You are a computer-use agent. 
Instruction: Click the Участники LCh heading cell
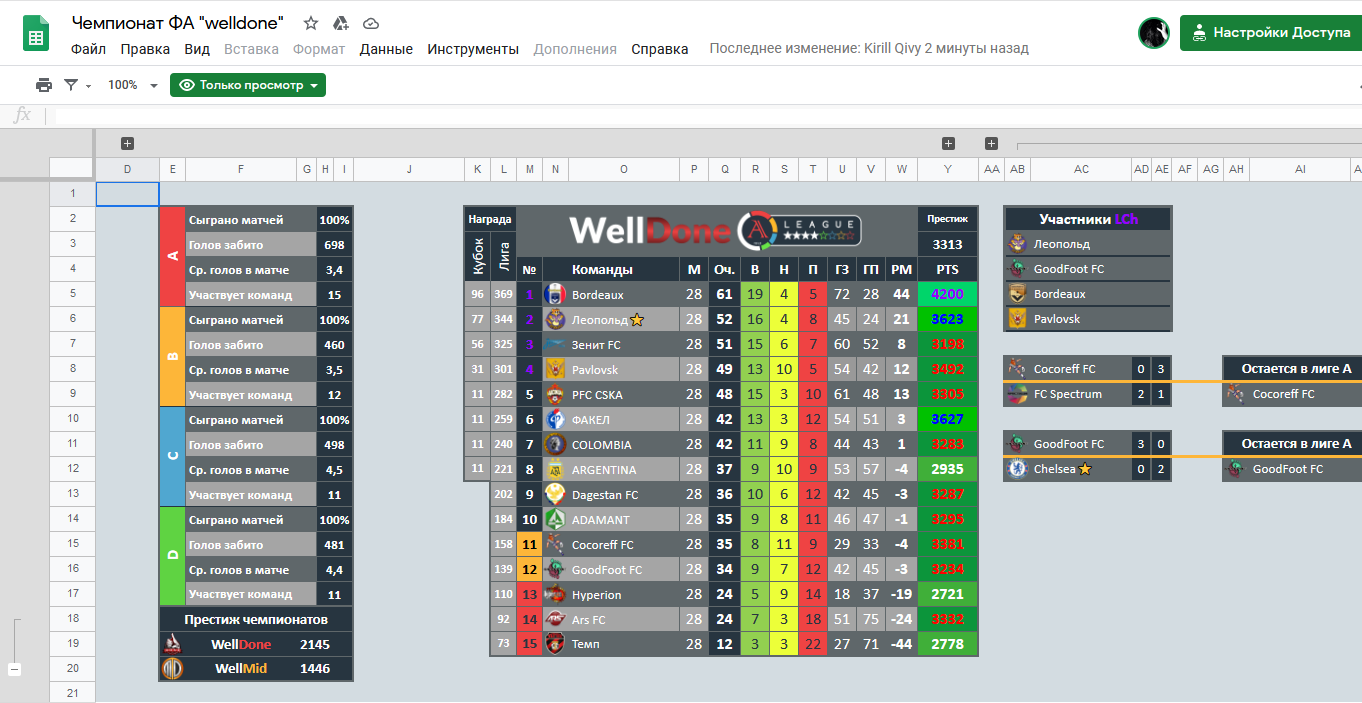(1088, 219)
